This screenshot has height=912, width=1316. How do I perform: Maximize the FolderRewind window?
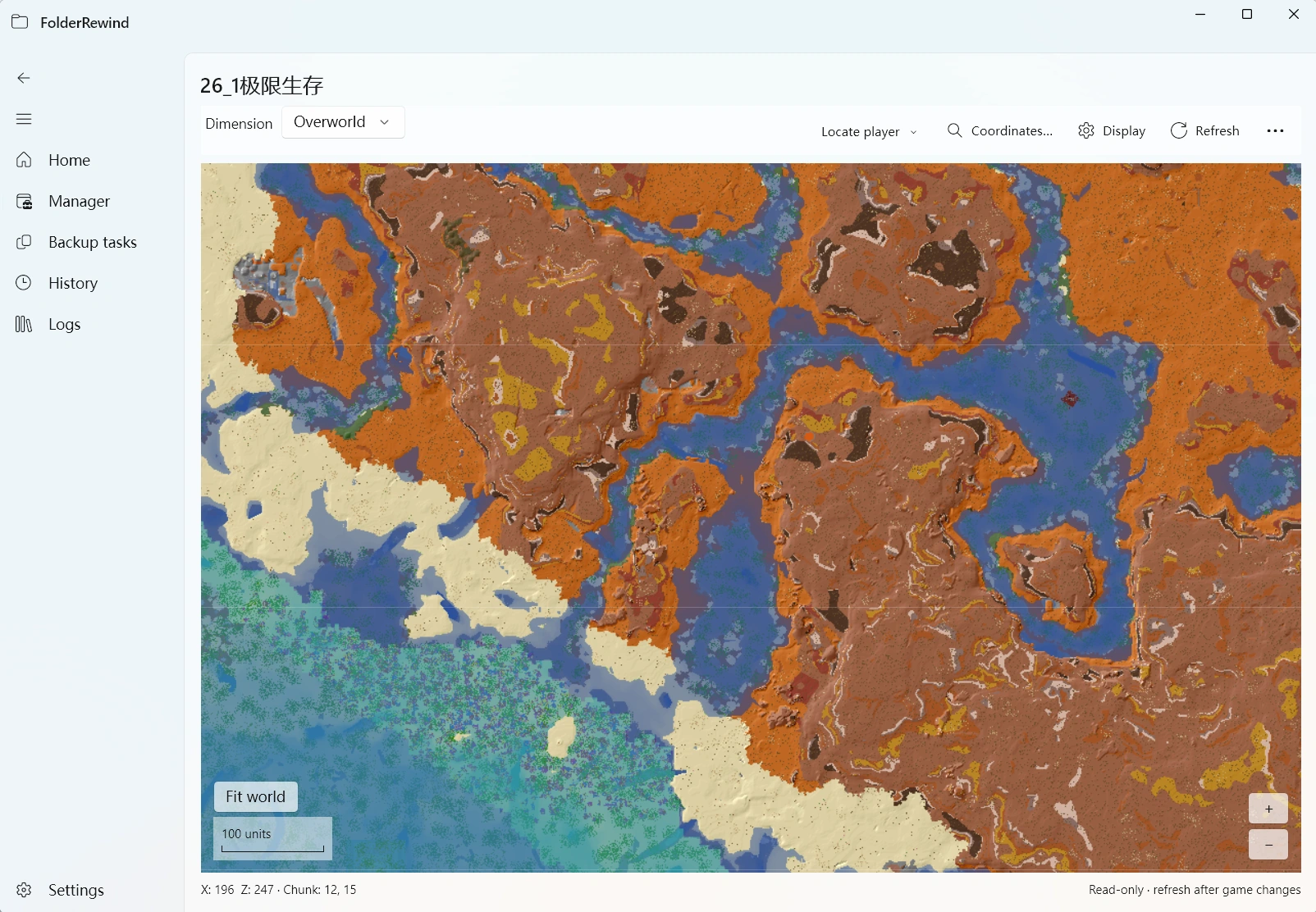point(1247,14)
